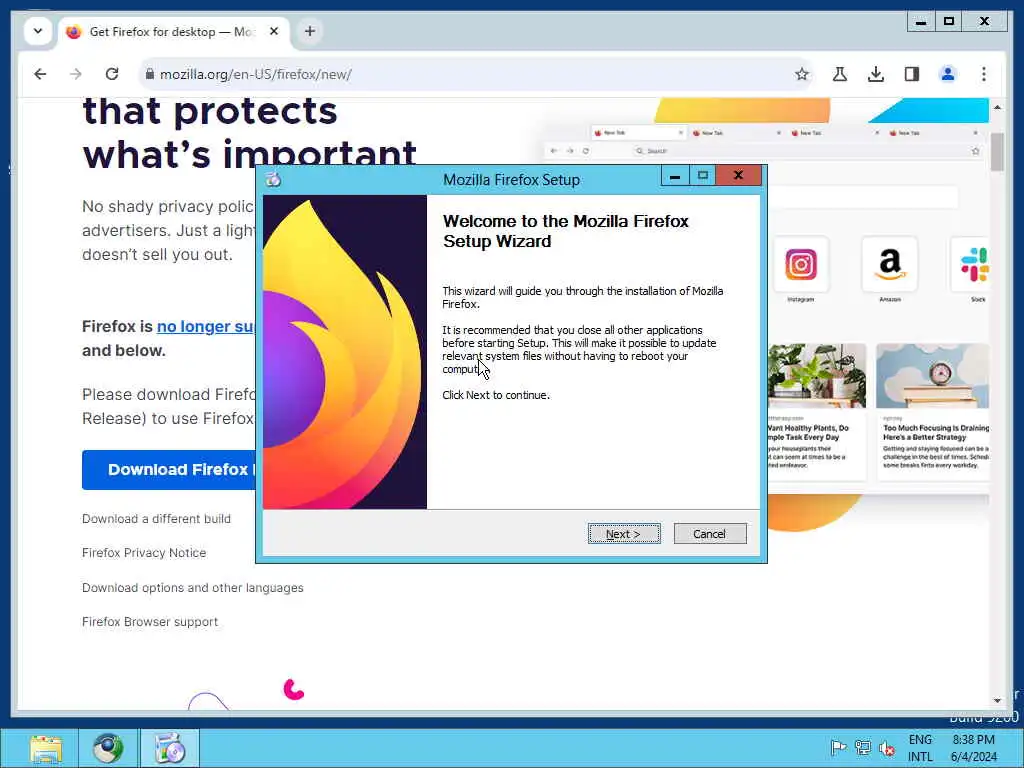This screenshot has width=1024, height=768.
Task: Click the Instagram shortcut tile
Action: pyautogui.click(x=801, y=264)
